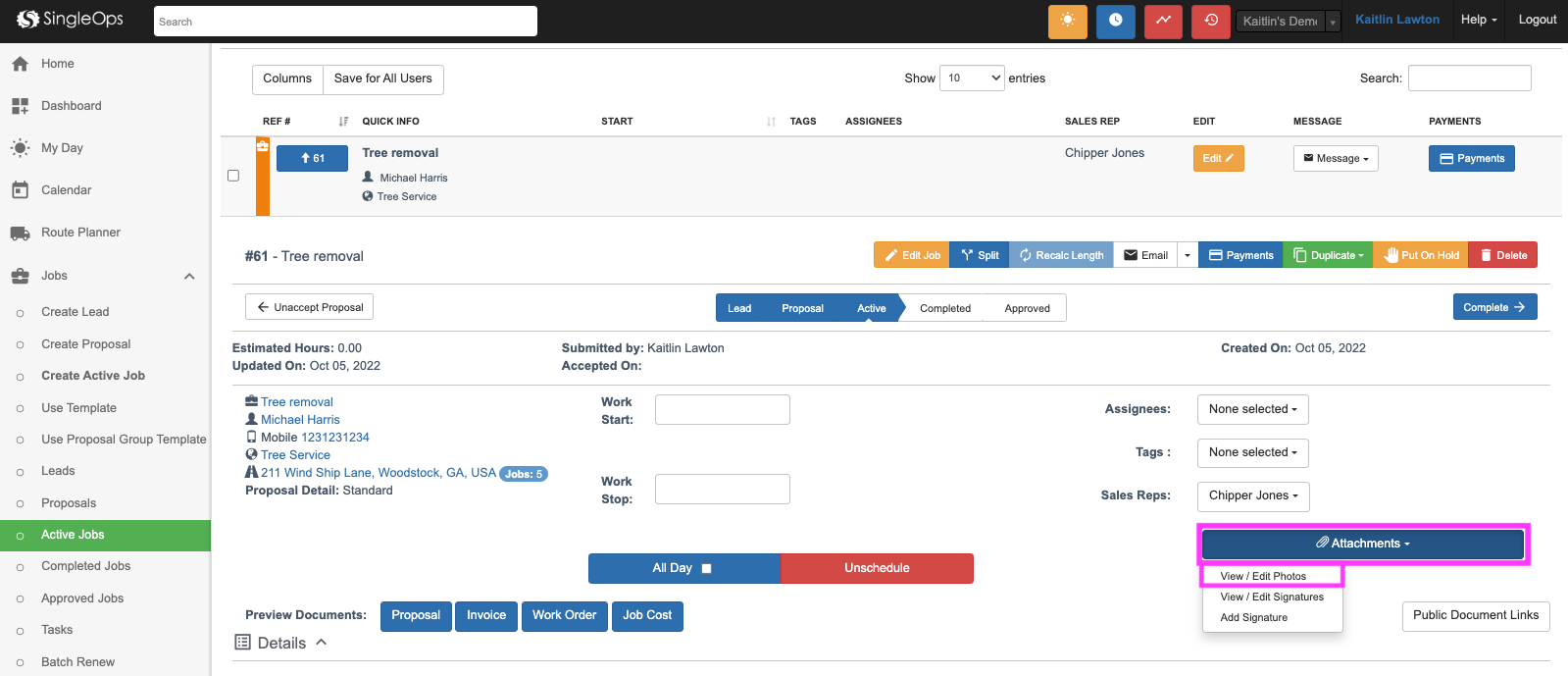Screen dimensions: 1568x676
Task: Open the Michael Harris client link
Action: [300, 420]
